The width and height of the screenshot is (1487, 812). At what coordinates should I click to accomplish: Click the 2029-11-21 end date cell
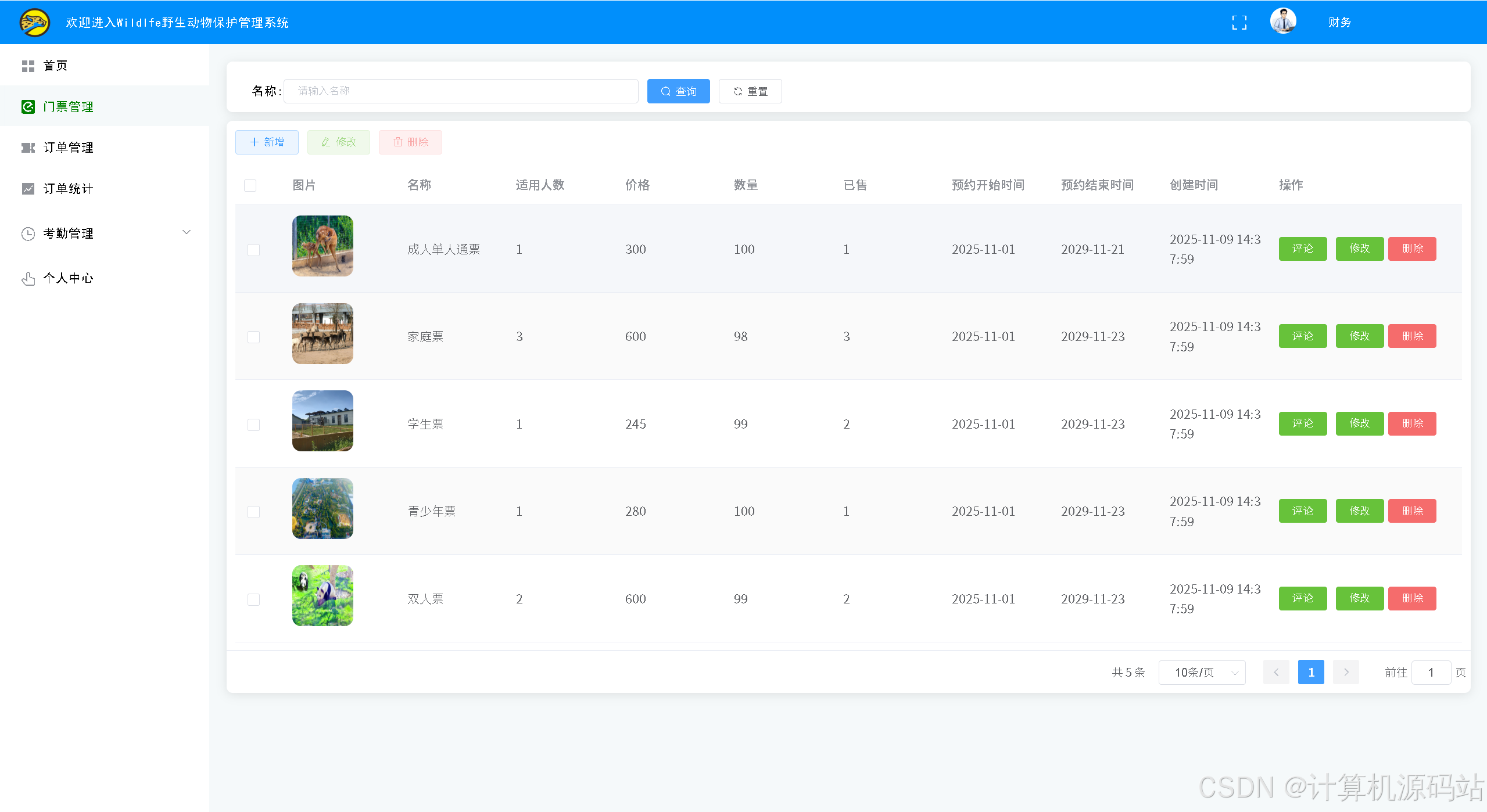[1092, 250]
